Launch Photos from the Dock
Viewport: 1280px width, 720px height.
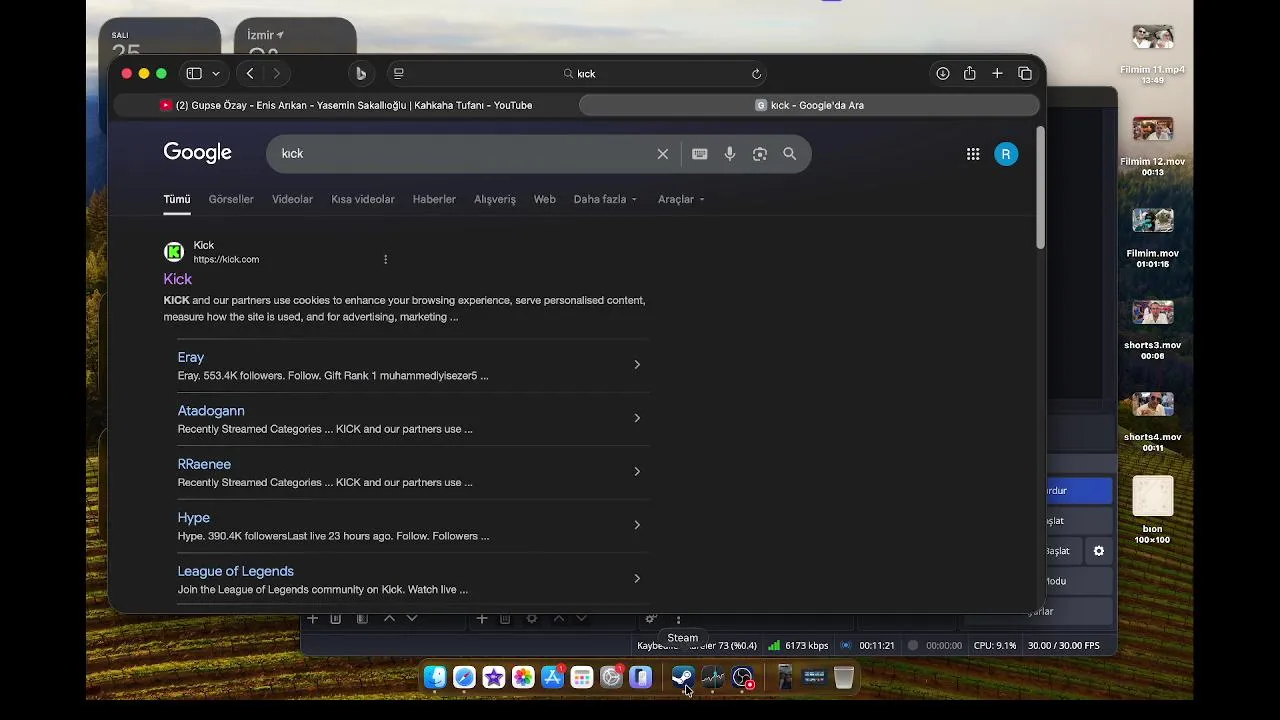click(x=523, y=678)
